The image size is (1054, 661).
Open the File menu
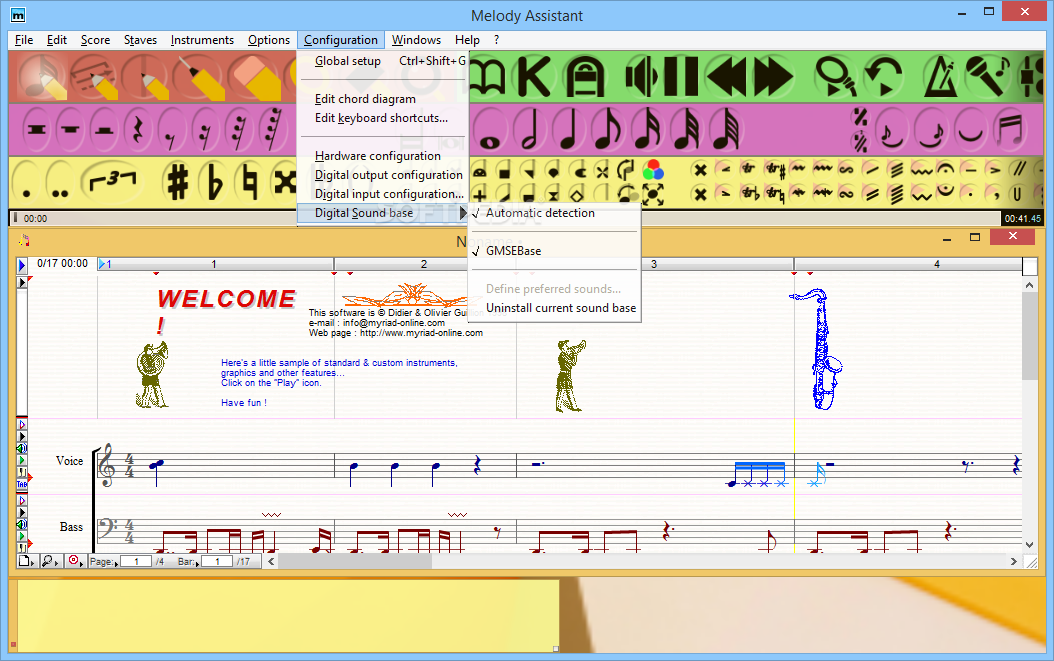point(24,40)
